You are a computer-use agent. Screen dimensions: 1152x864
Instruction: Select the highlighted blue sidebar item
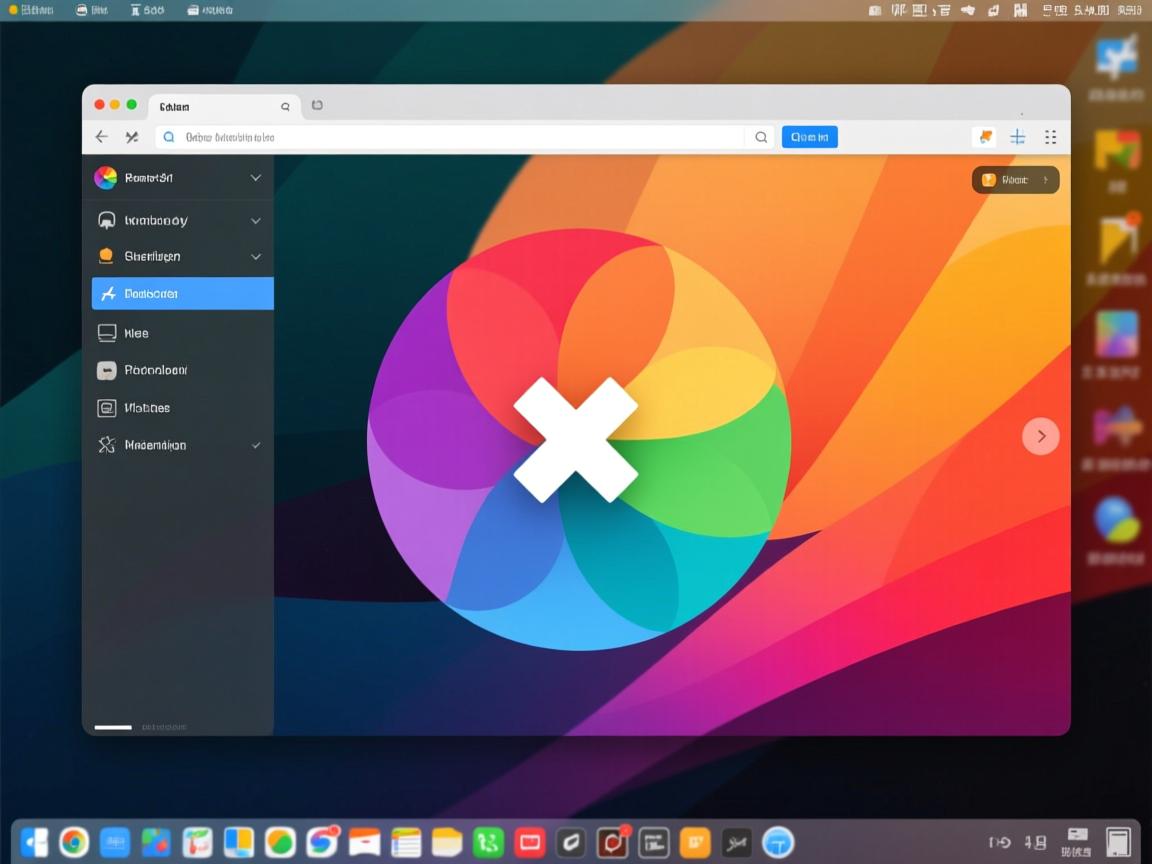(x=182, y=294)
